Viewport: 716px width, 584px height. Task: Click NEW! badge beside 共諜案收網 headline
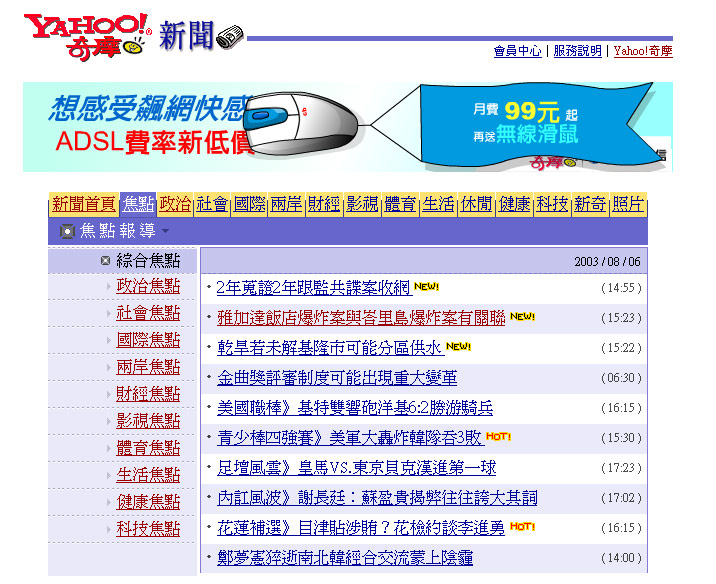pyautogui.click(x=426, y=286)
